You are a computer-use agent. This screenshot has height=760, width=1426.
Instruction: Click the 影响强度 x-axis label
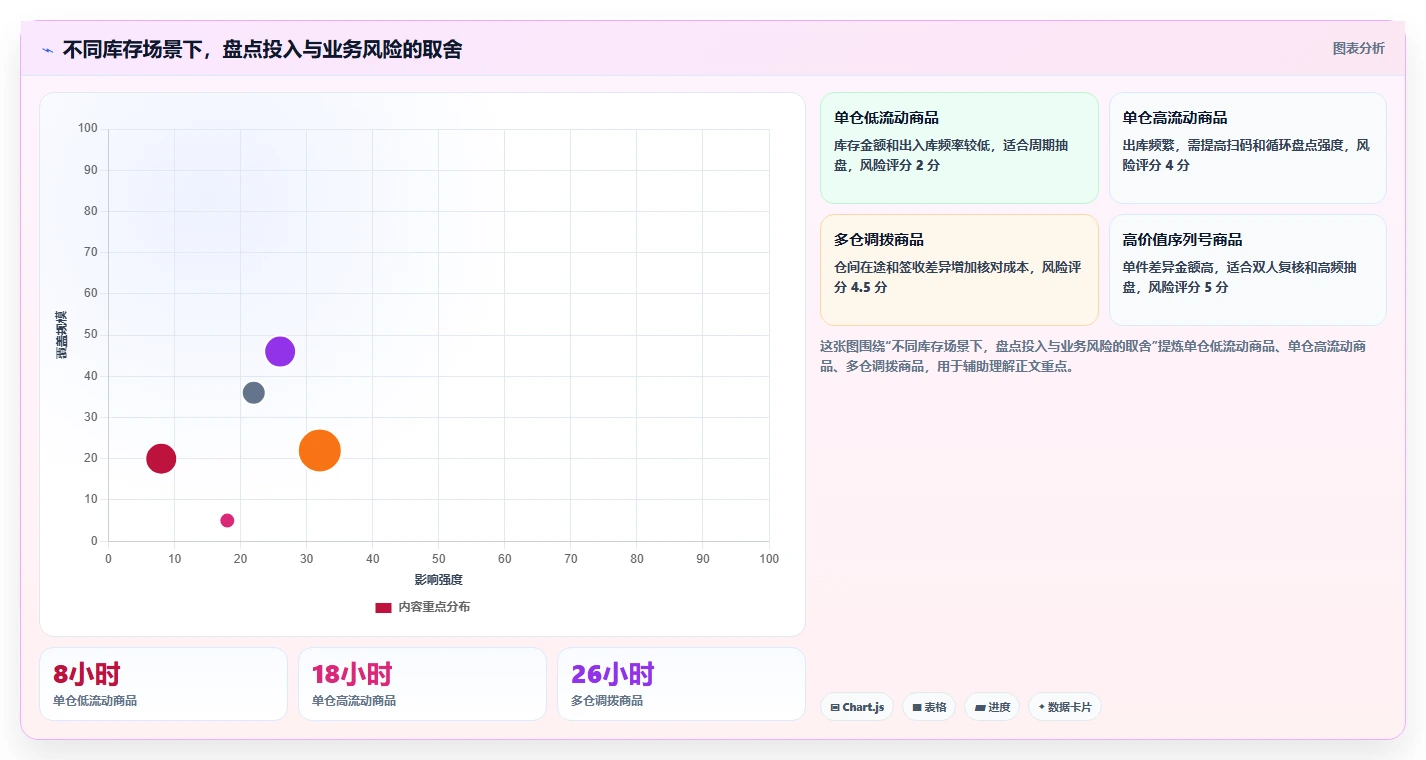coord(439,580)
